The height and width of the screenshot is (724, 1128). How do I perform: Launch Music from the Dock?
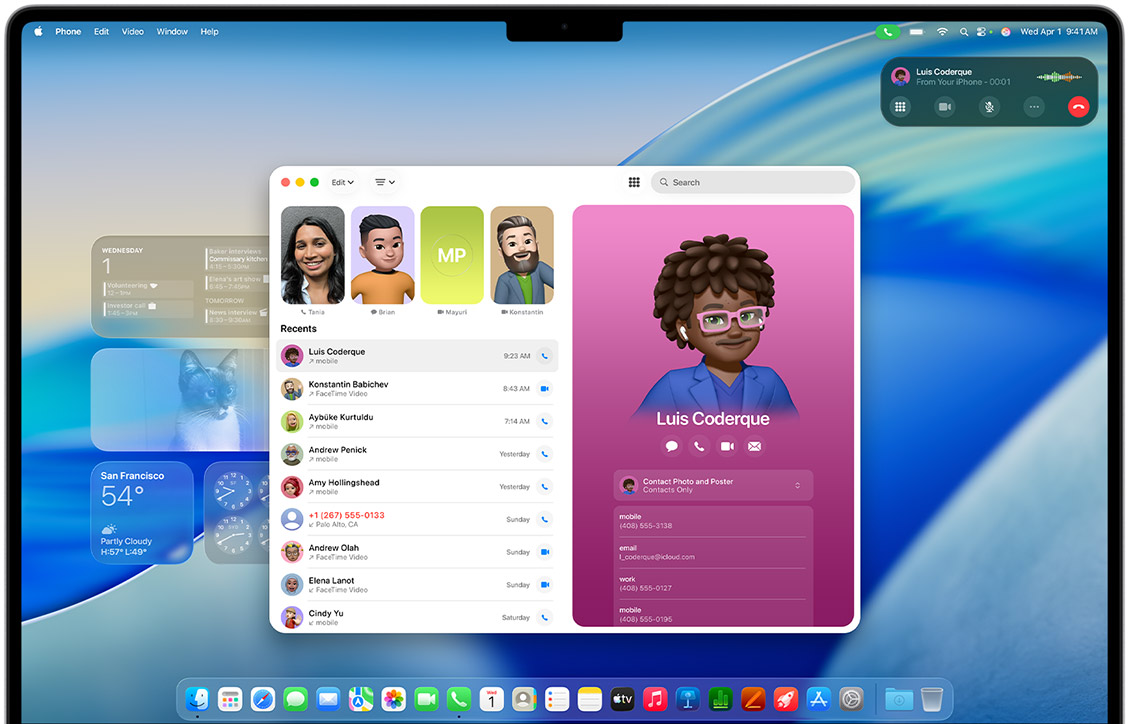click(x=655, y=699)
